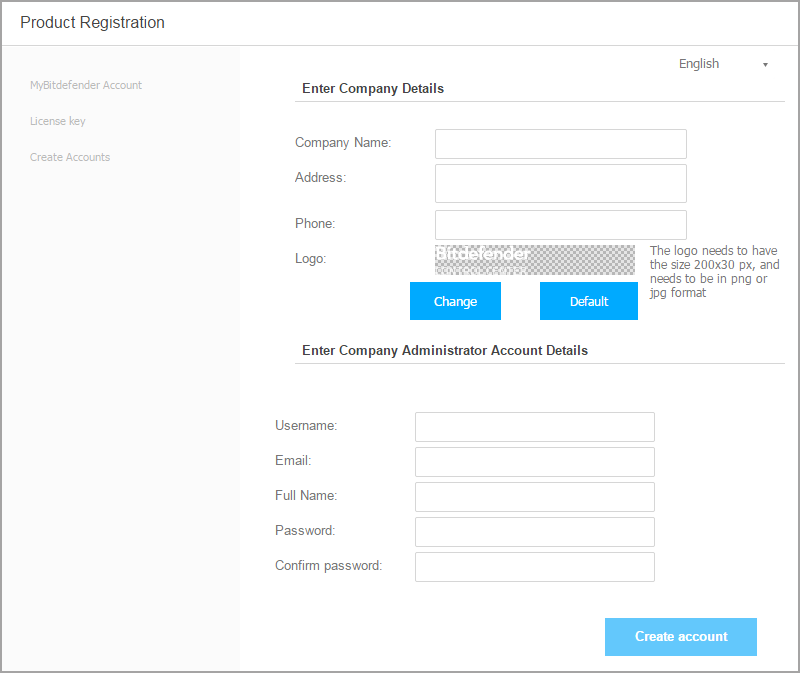
Task: Click the Bitdefender logo preview
Action: pos(535,259)
